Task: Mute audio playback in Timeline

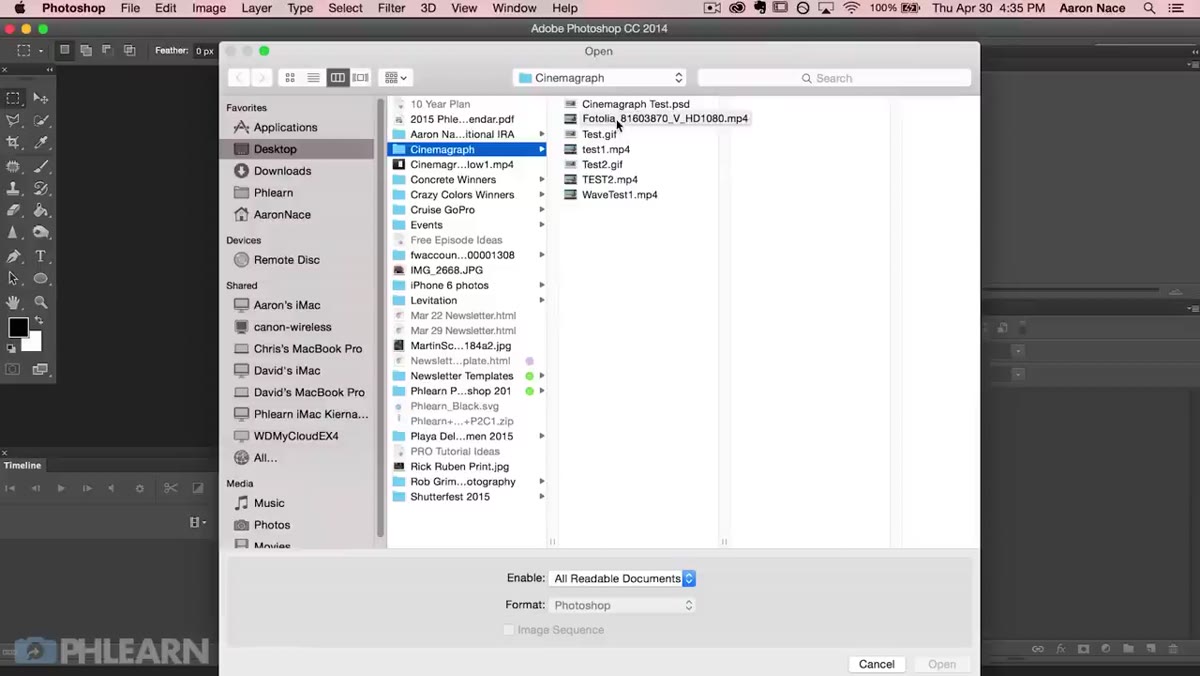Action: pos(112,488)
